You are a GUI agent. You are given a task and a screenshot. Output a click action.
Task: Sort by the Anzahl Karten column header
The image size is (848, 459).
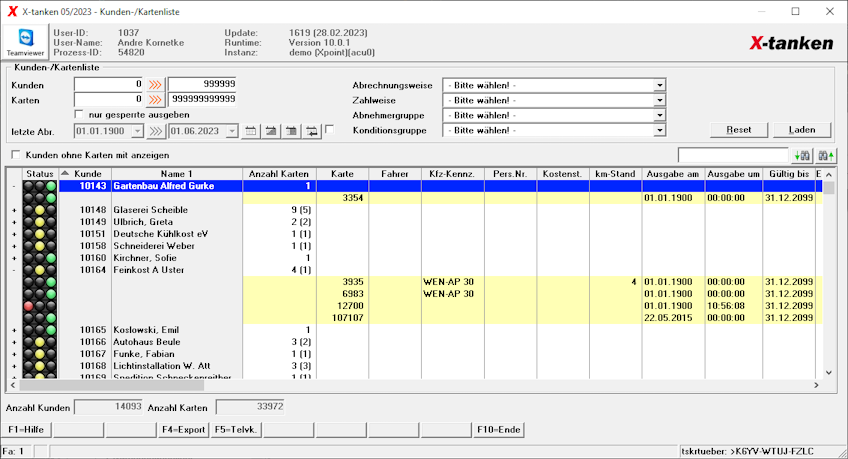point(279,174)
